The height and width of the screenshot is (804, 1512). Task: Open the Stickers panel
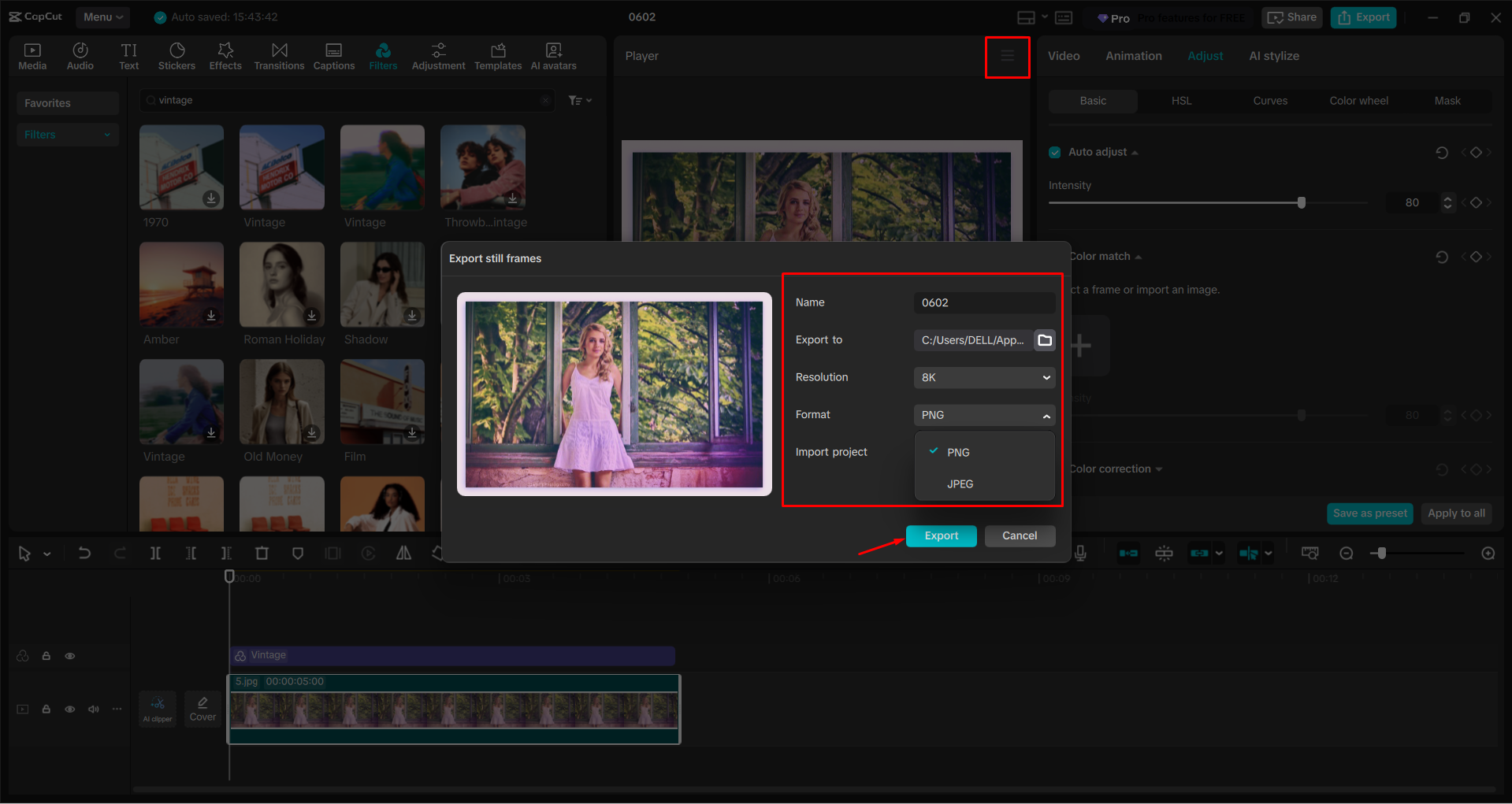tap(176, 55)
